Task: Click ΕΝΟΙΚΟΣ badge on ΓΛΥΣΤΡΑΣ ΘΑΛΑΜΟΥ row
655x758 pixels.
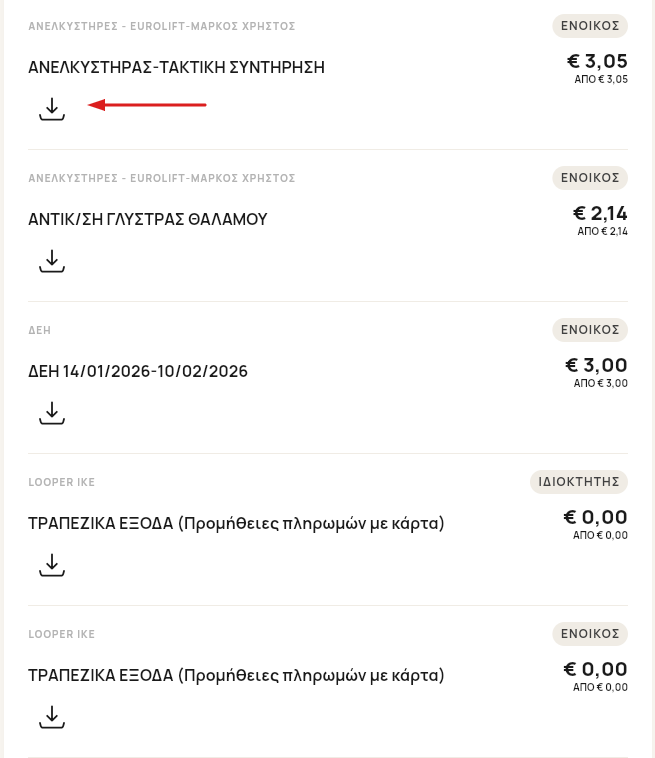Action: coord(590,178)
